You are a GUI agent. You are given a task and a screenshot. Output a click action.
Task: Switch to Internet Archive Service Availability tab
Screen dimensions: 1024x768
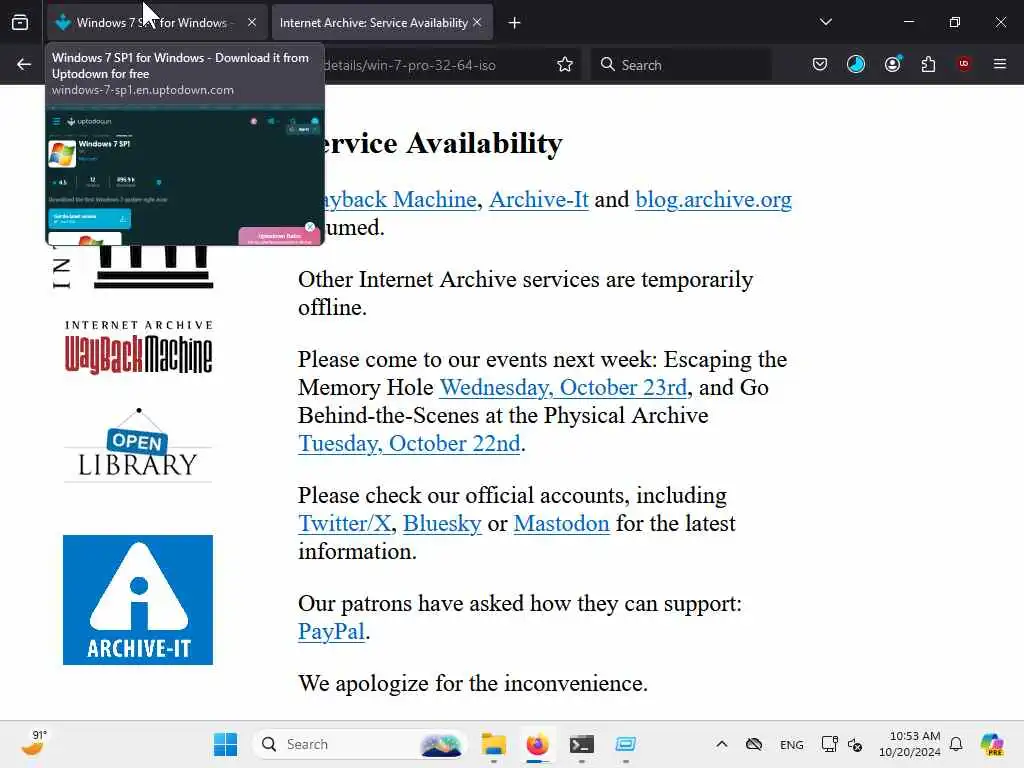374,23
